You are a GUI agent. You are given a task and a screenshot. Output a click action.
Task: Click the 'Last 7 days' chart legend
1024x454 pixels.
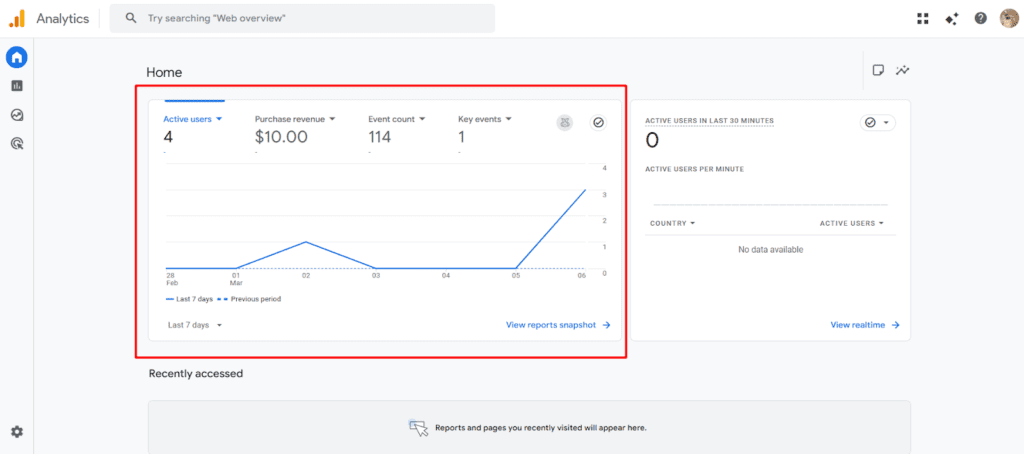pyautogui.click(x=189, y=299)
